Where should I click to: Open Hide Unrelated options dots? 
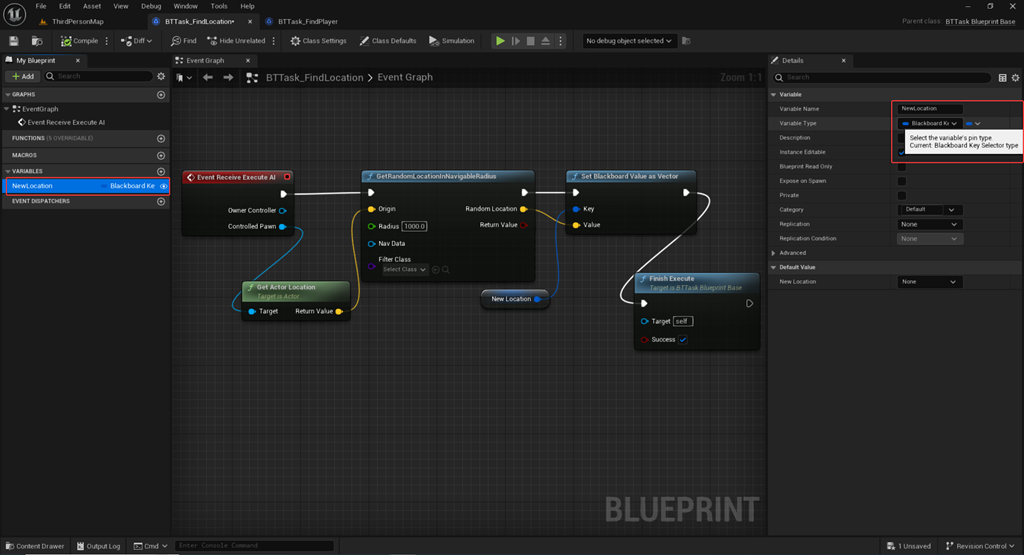(274, 41)
